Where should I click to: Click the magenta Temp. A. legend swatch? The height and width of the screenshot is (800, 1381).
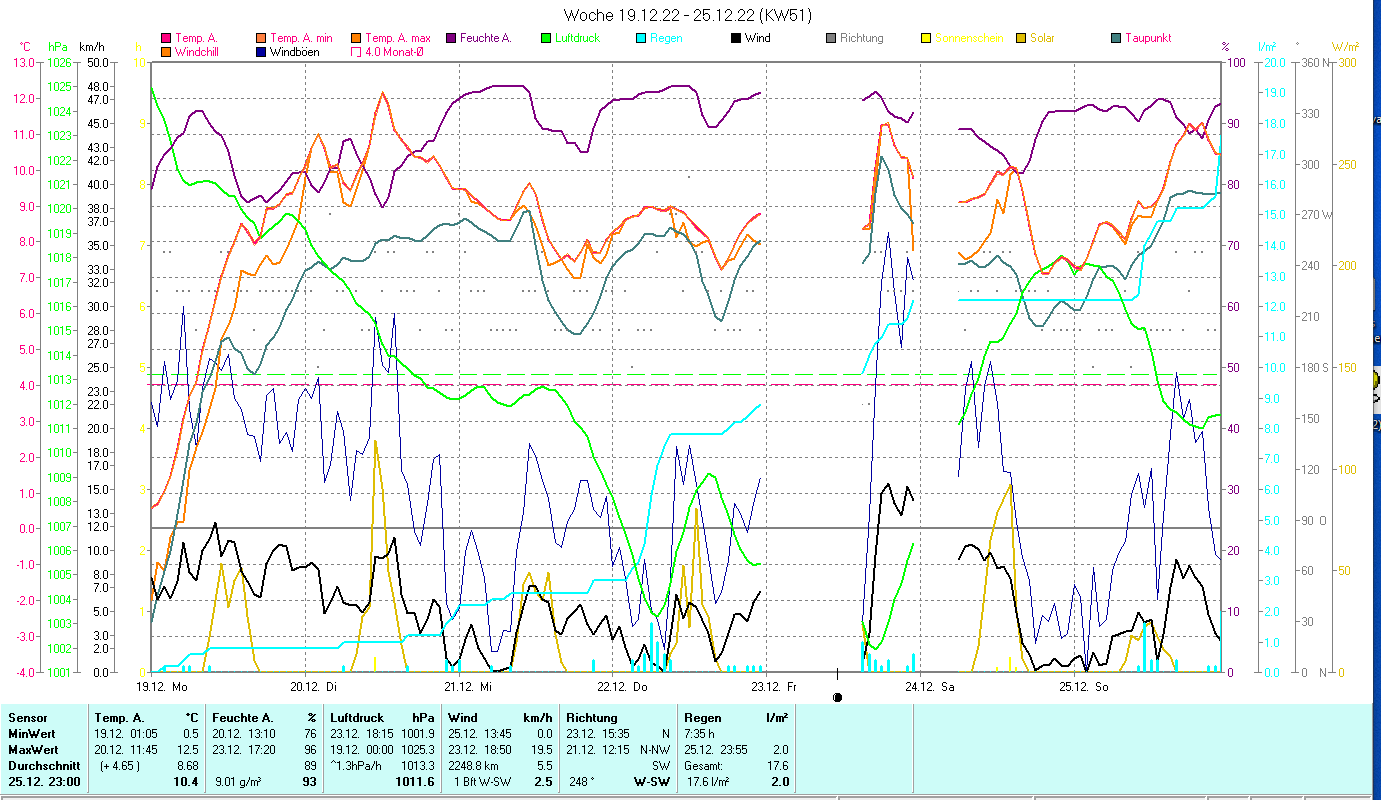[x=166, y=38]
